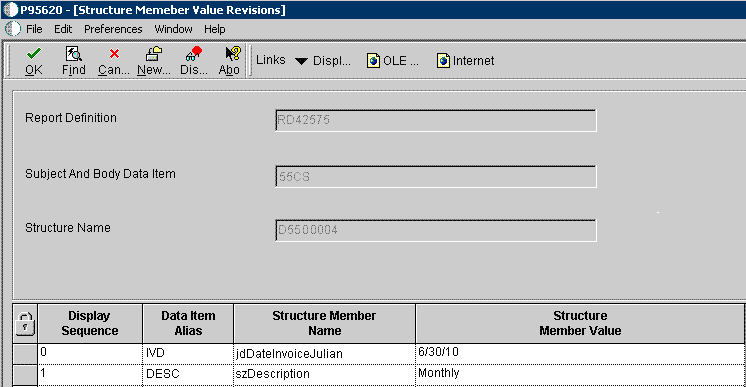Viewport: 746px width, 387px height.
Task: Click the Display Sequence cell 0
Action: pos(89,354)
